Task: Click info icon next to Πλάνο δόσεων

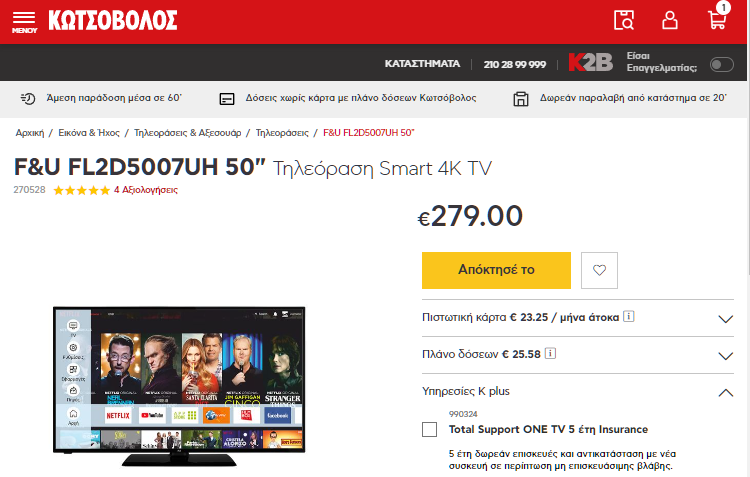Action: click(x=550, y=354)
